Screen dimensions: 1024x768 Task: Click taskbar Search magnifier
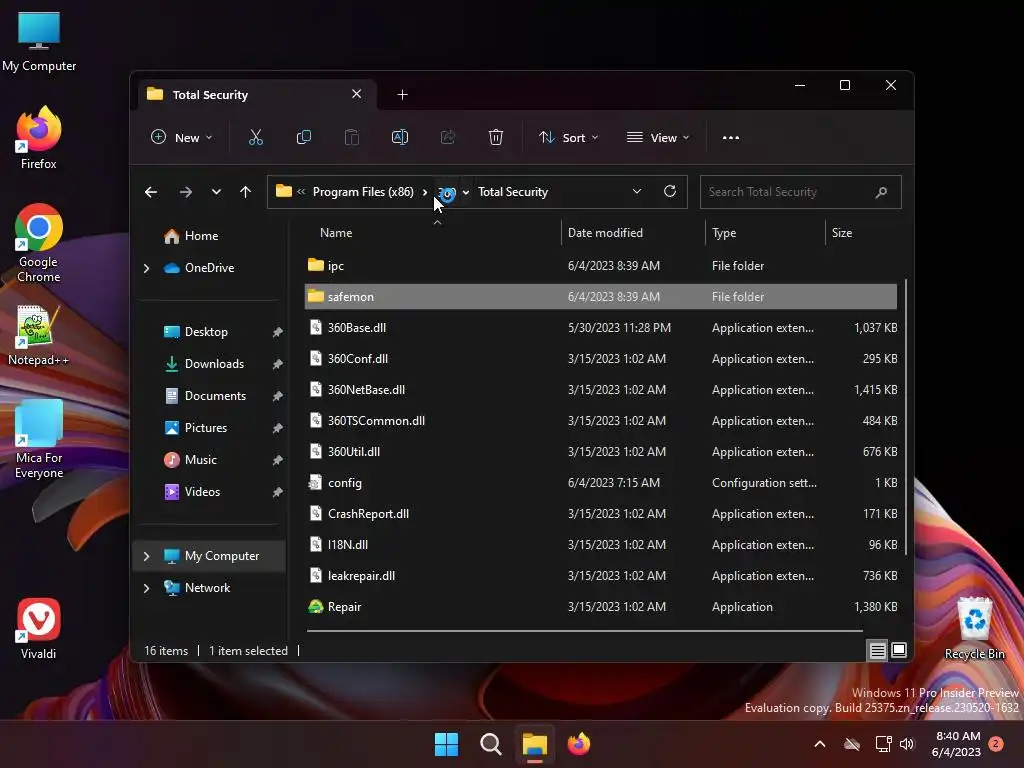click(490, 744)
